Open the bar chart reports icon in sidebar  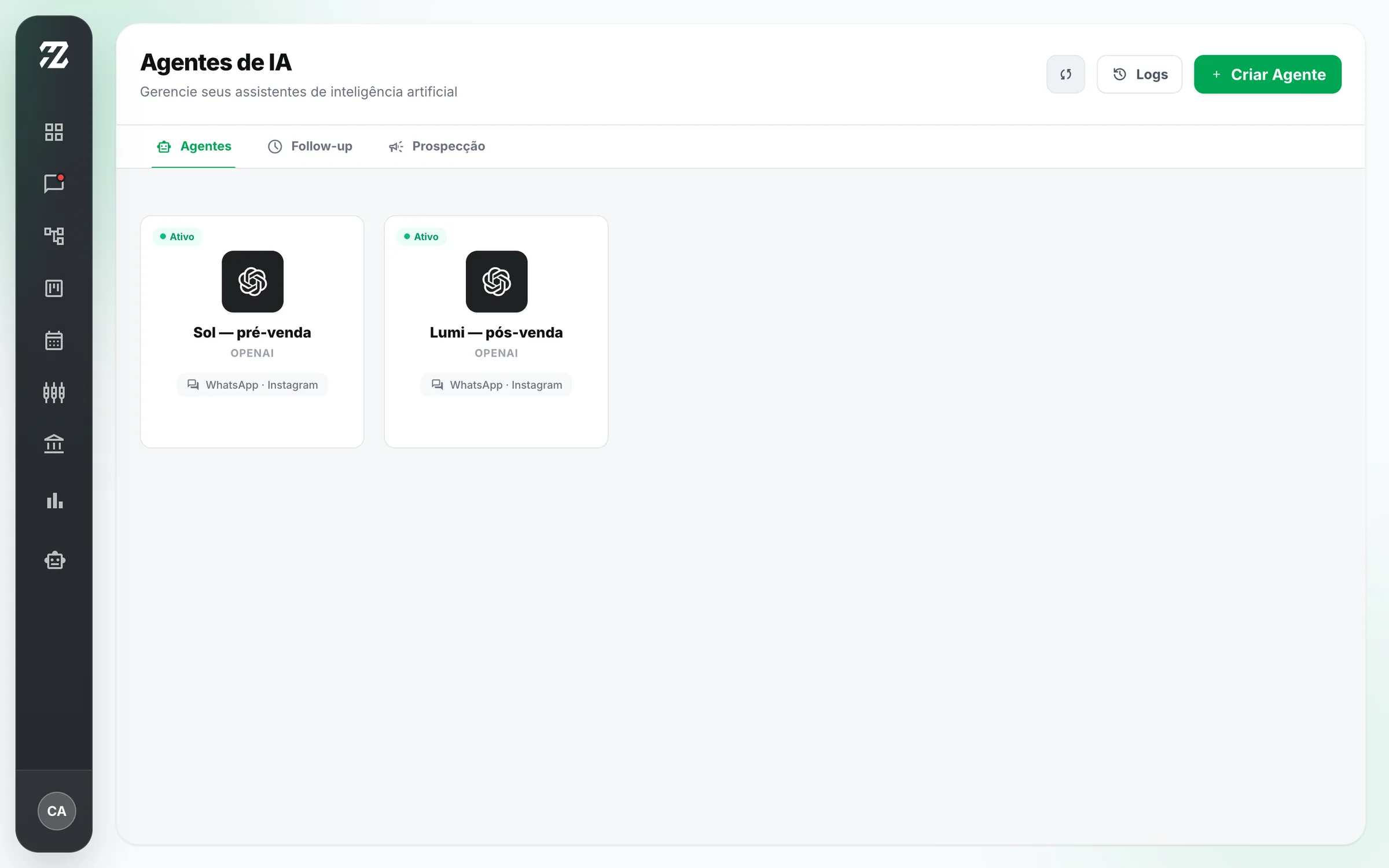click(54, 501)
